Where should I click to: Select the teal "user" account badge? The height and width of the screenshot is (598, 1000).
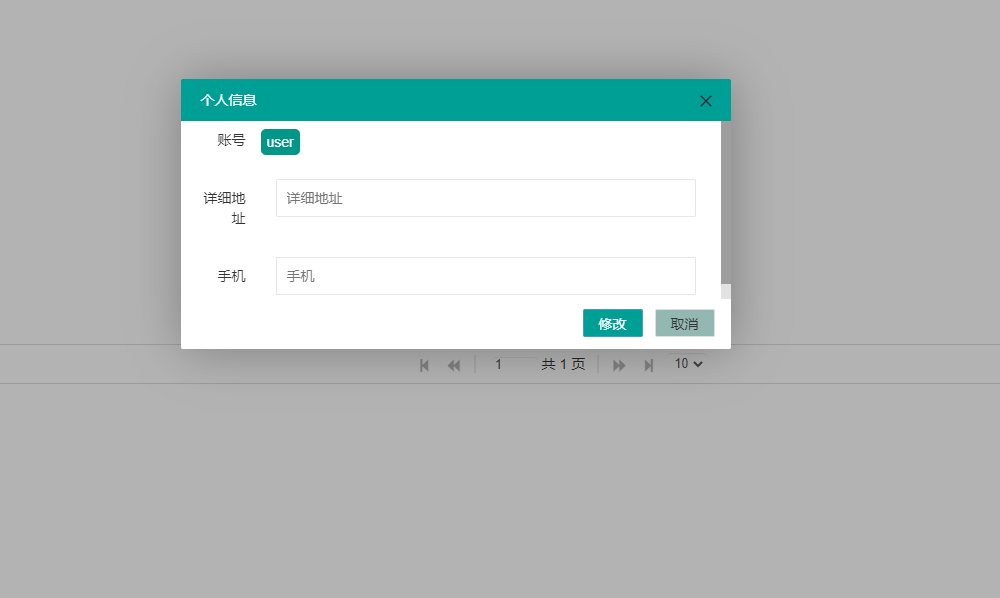(280, 142)
